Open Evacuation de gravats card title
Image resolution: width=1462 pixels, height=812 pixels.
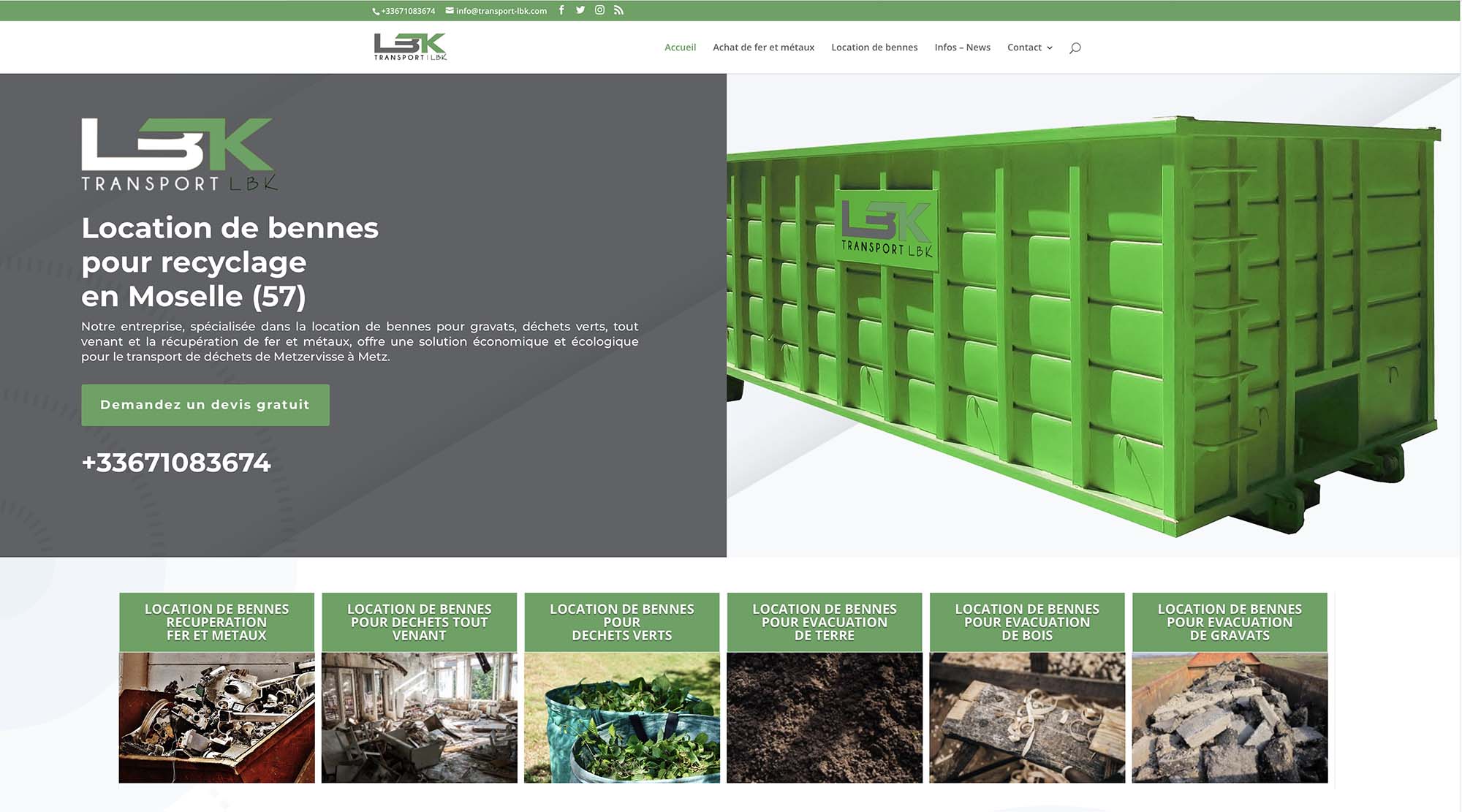click(x=1230, y=622)
